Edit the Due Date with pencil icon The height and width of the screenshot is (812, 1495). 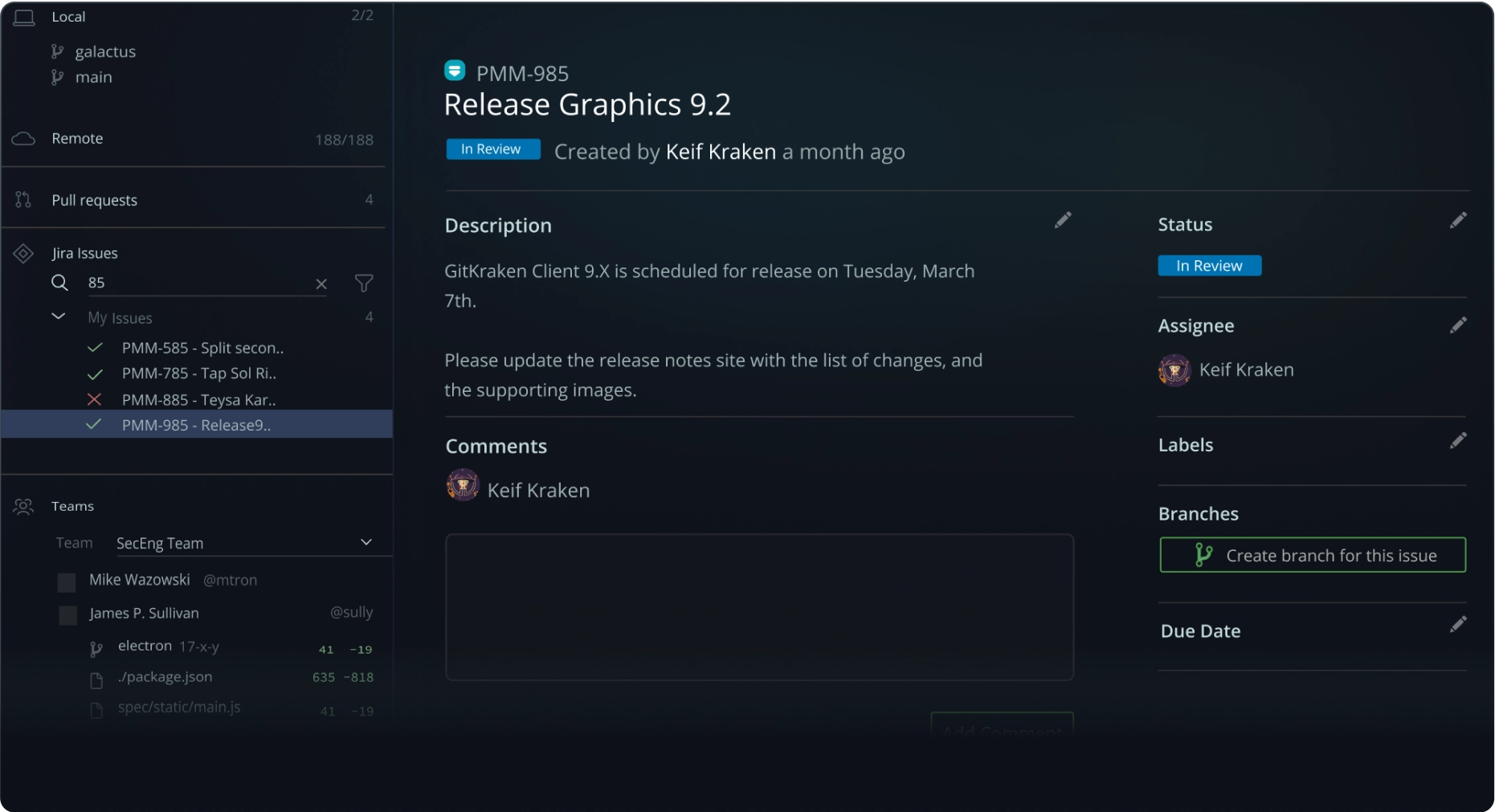click(x=1458, y=624)
